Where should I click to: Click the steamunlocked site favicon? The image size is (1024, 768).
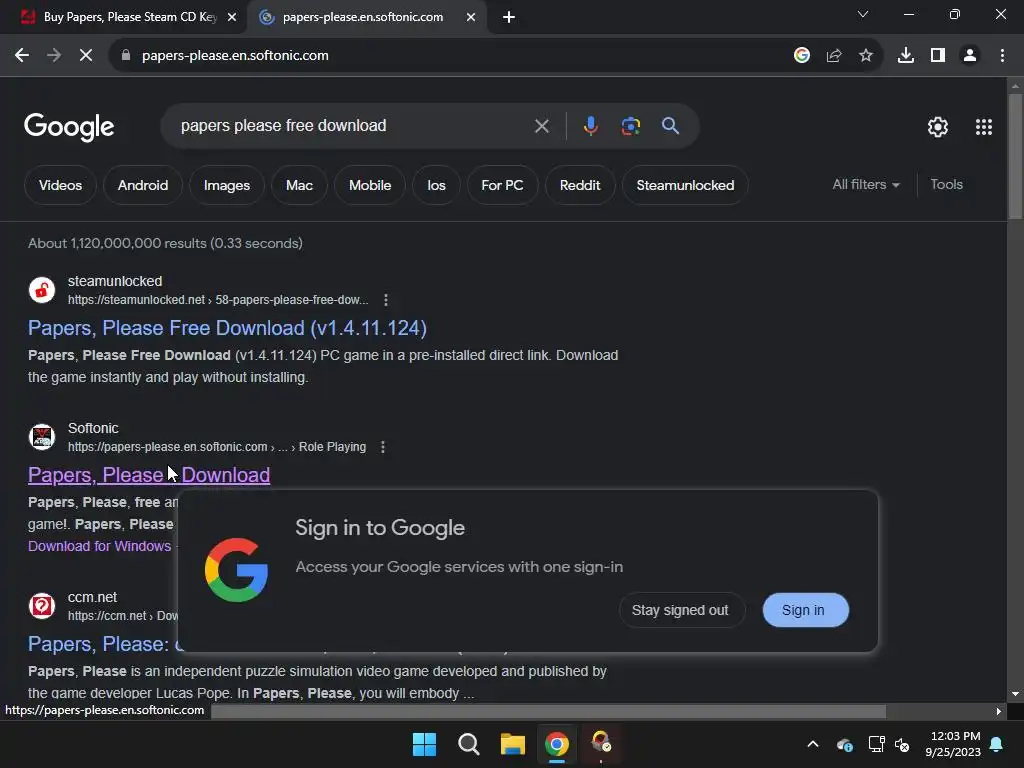click(42, 290)
